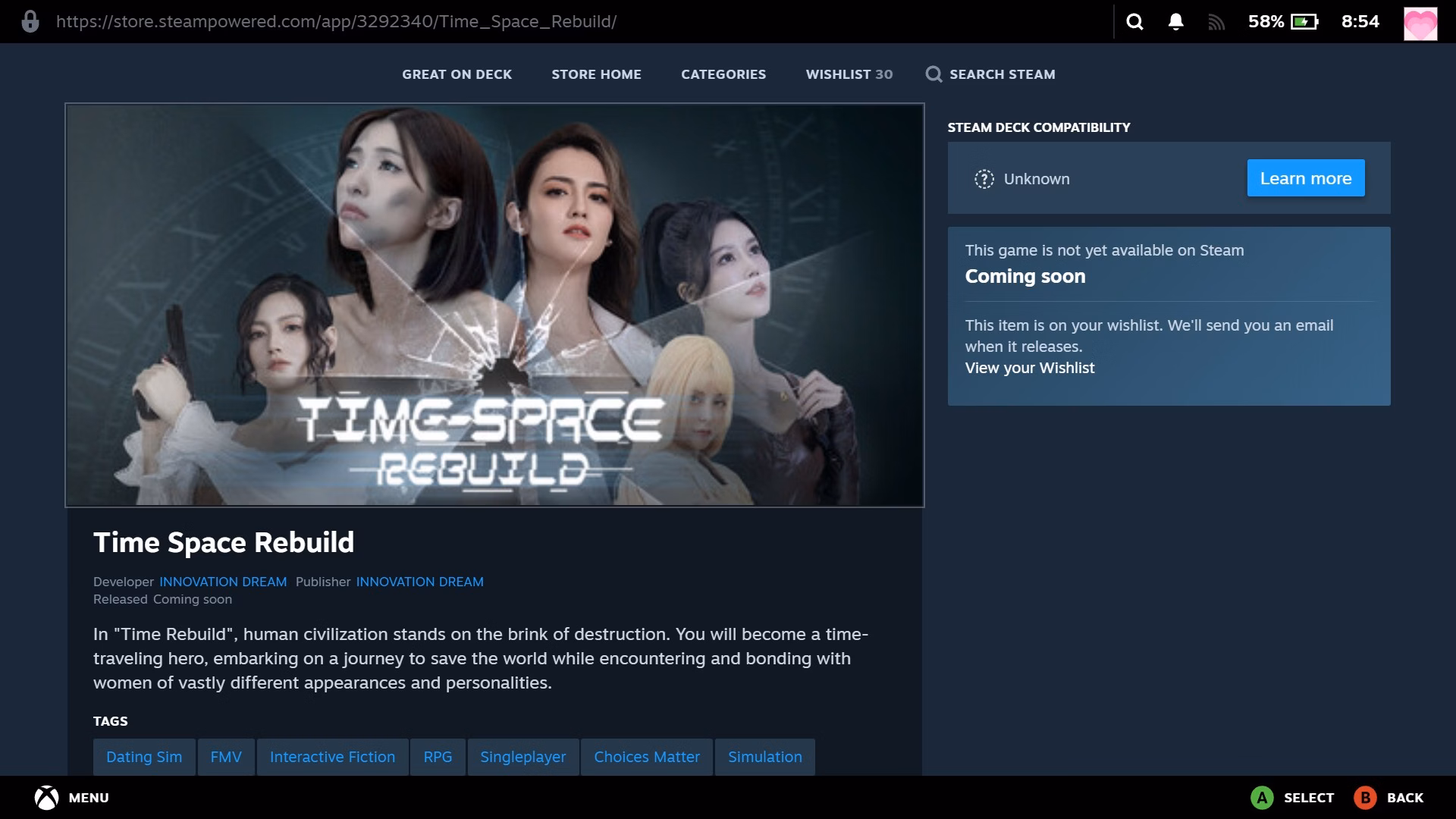
Task: Click the Search Steam field
Action: pyautogui.click(x=990, y=74)
